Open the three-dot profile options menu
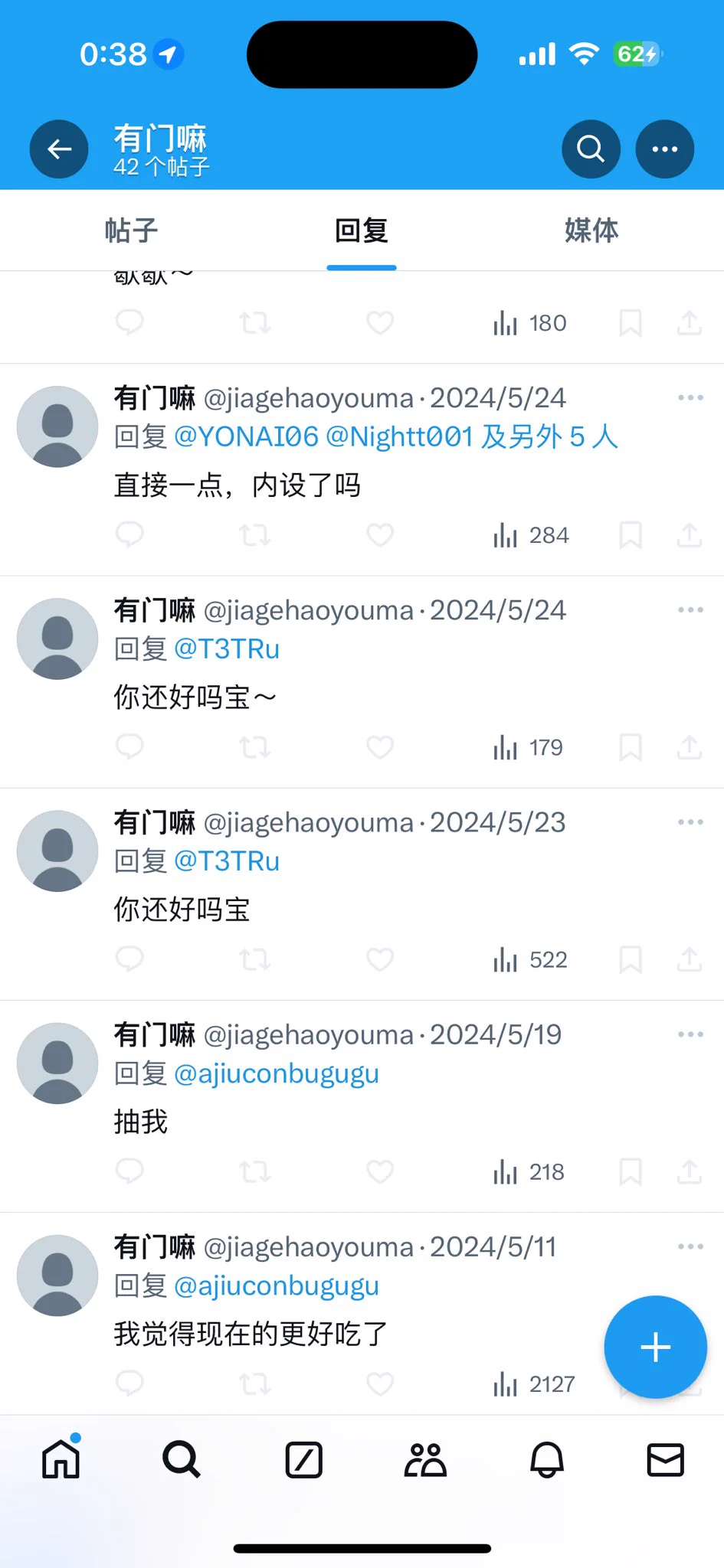This screenshot has width=724, height=1568. pos(664,149)
